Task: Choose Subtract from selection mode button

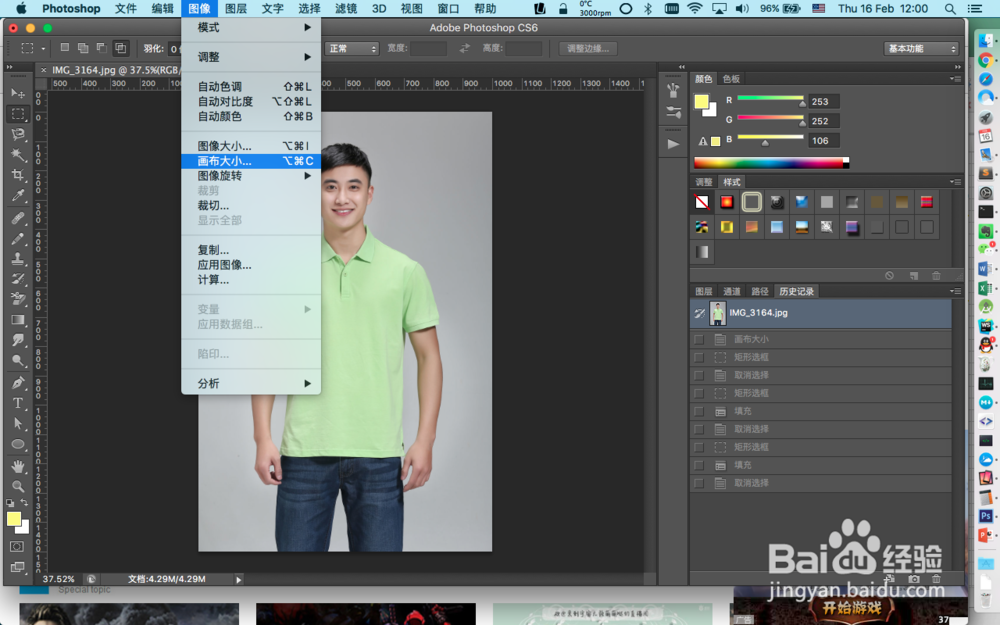Action: pyautogui.click(x=101, y=48)
